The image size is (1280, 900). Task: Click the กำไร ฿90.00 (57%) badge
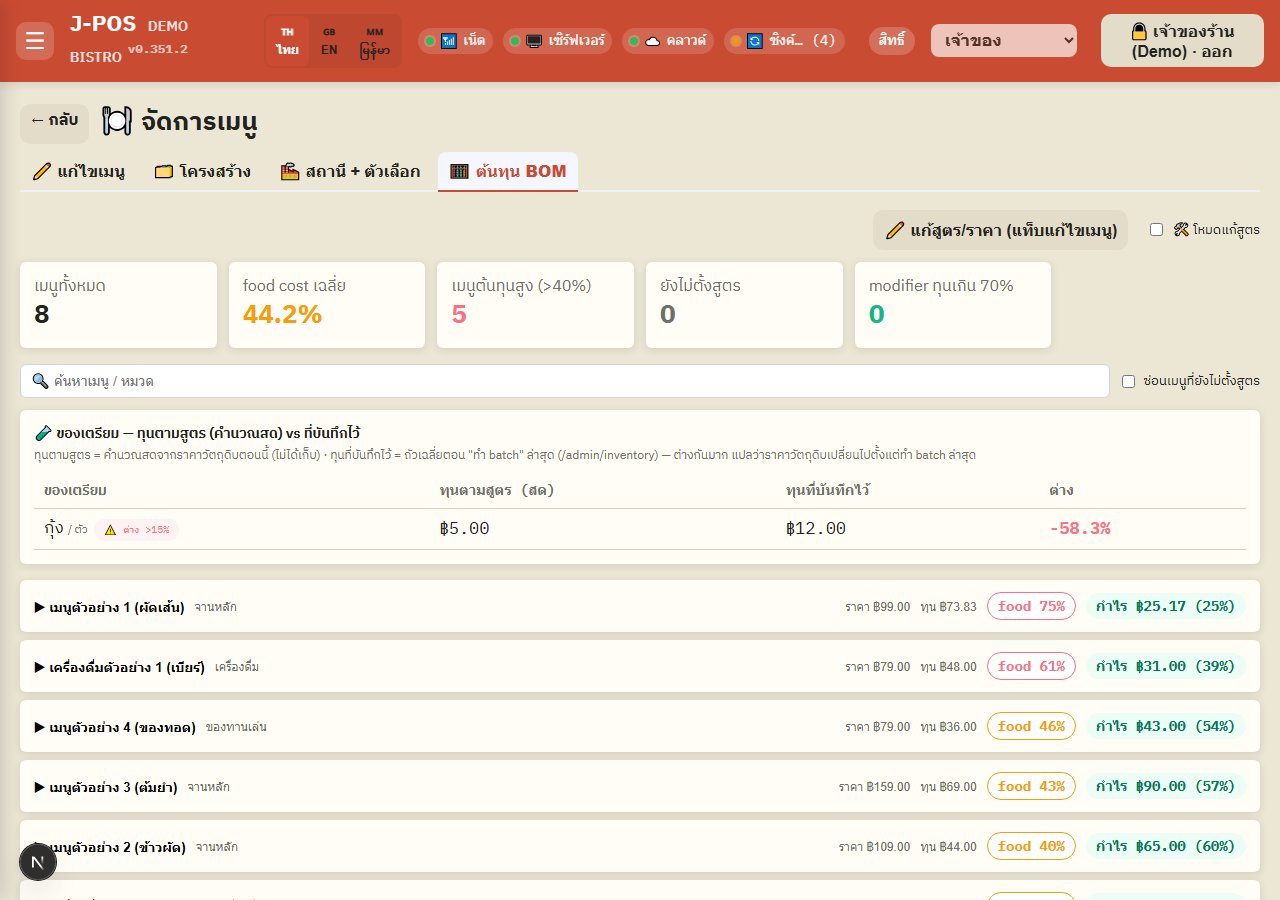click(x=1165, y=786)
